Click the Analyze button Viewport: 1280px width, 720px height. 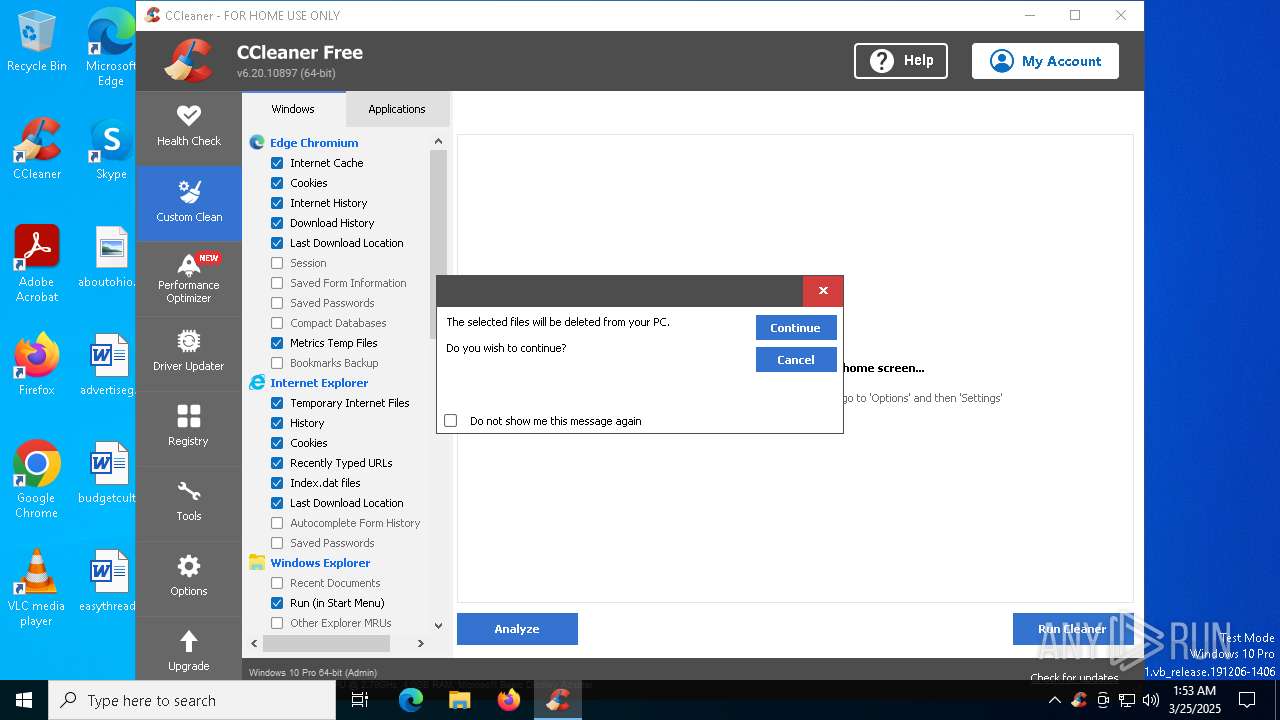coord(517,629)
